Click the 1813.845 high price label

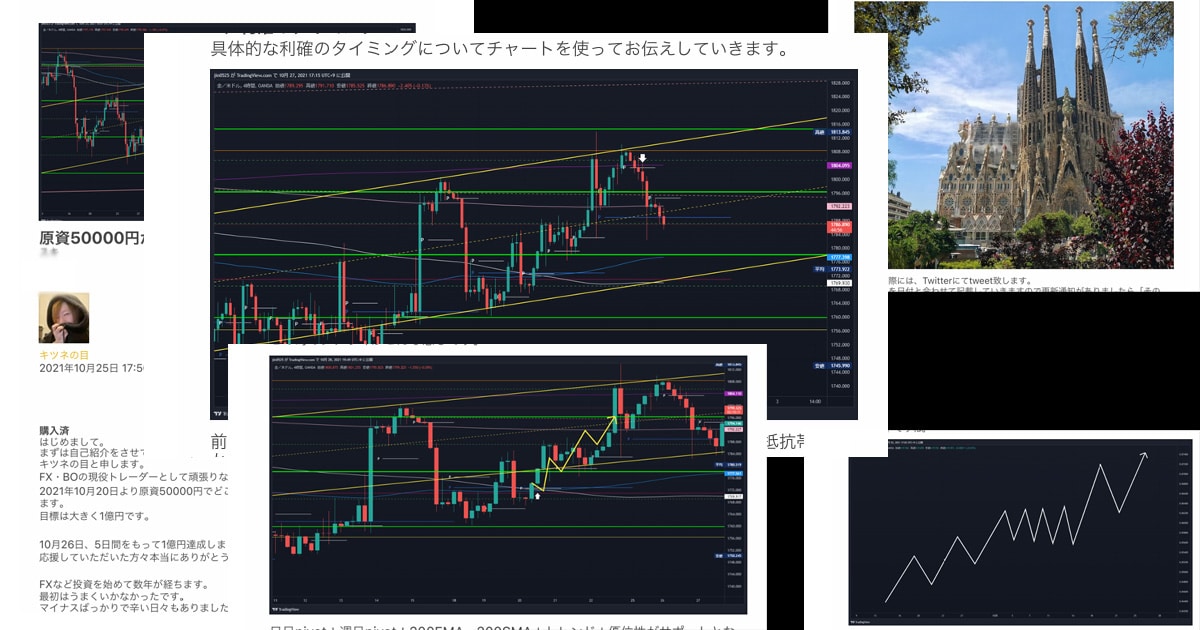(x=839, y=132)
